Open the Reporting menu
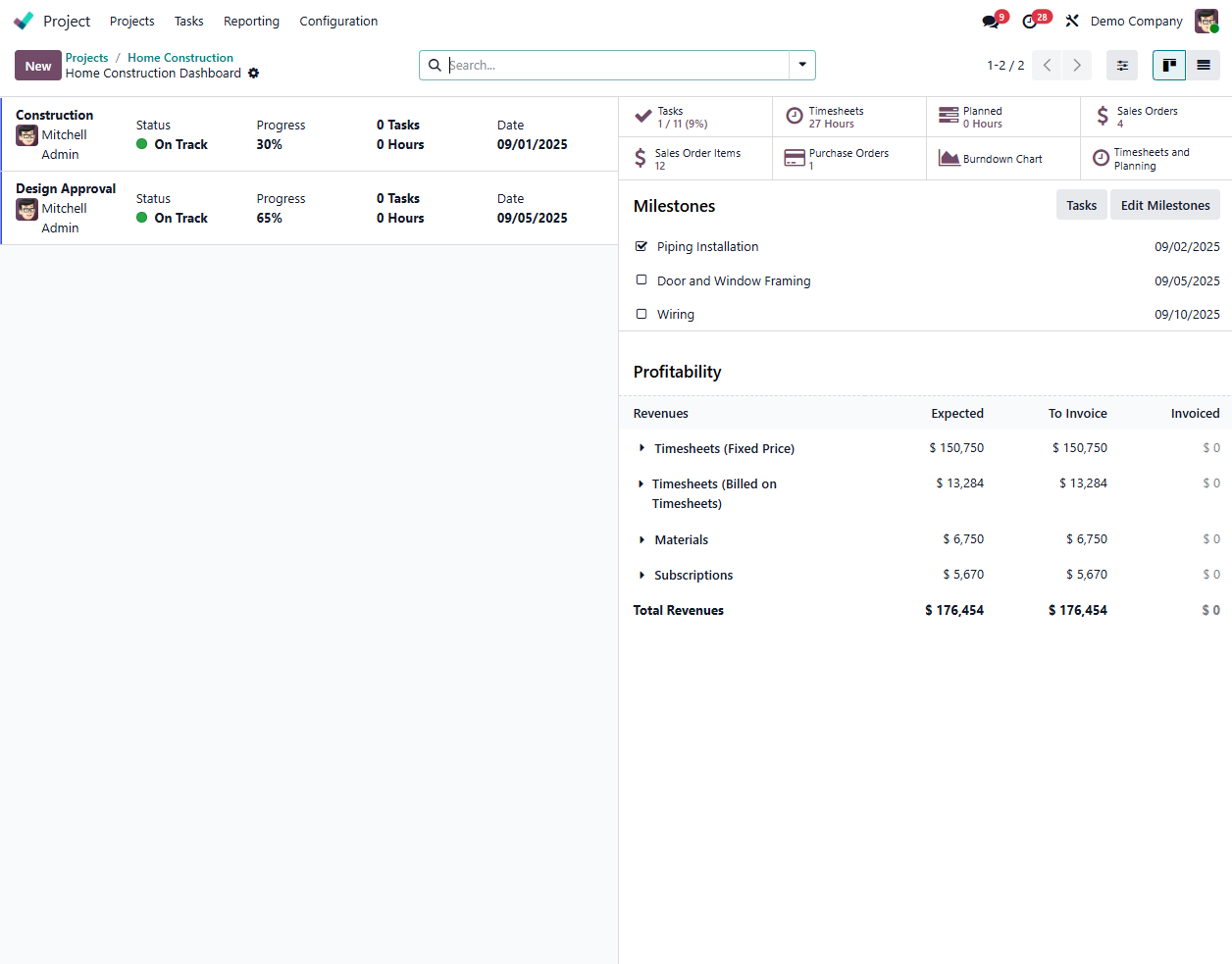The width and height of the screenshot is (1232, 964). (x=251, y=22)
